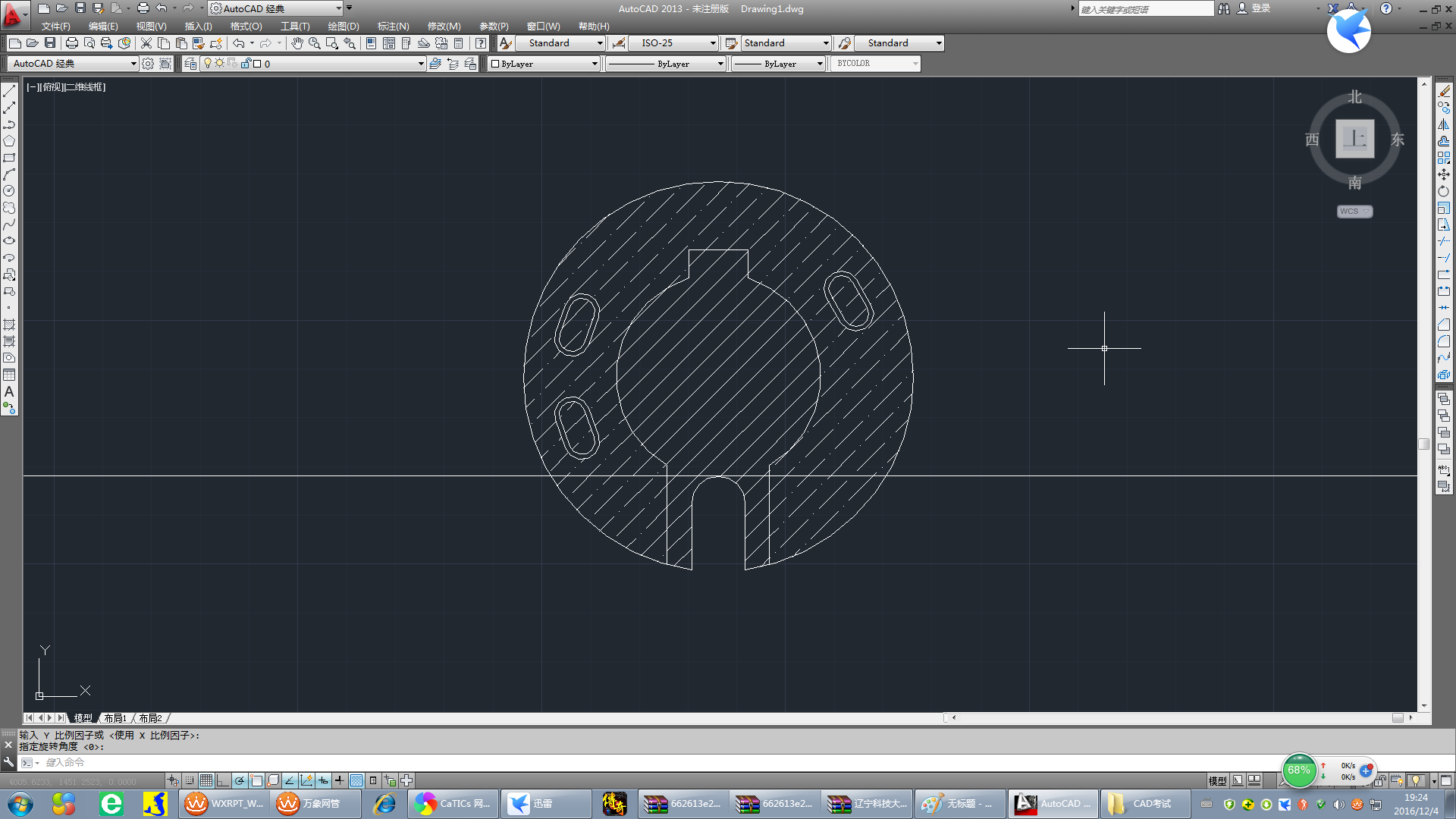Click the 登录 sign-in link
The width and height of the screenshot is (1456, 819).
(x=1260, y=8)
